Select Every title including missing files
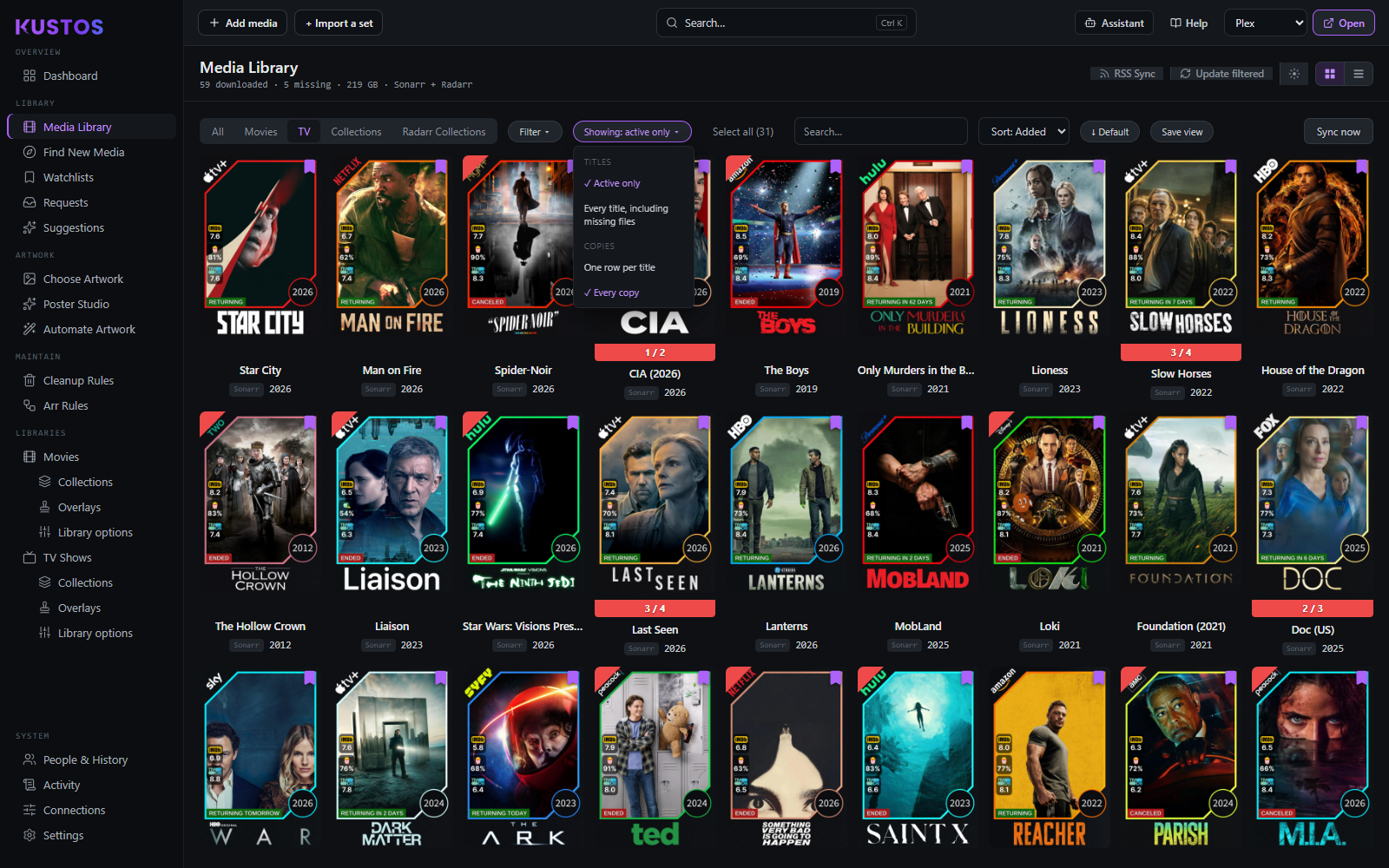The image size is (1389, 868). pyautogui.click(x=634, y=215)
